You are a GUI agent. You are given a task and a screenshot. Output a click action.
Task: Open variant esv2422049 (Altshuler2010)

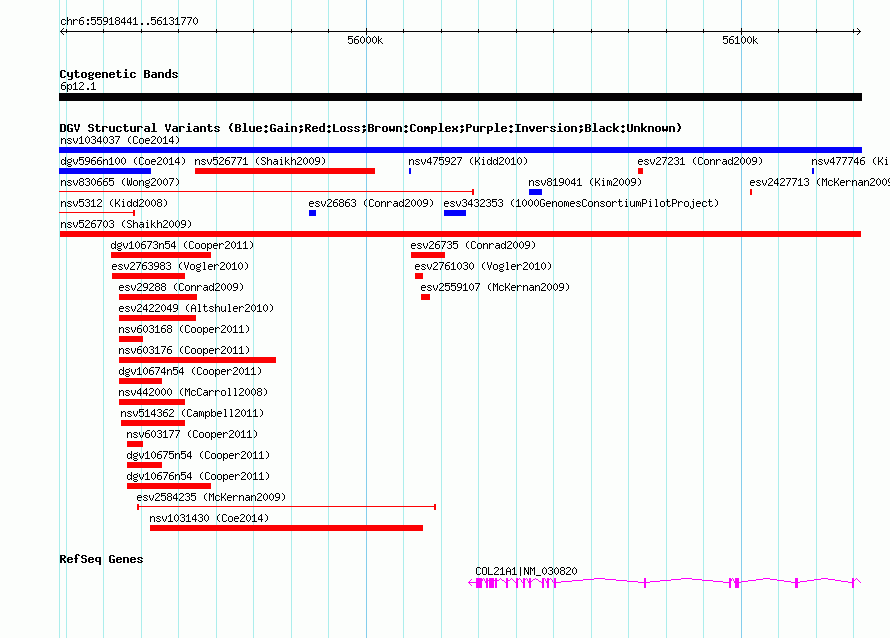coord(196,308)
